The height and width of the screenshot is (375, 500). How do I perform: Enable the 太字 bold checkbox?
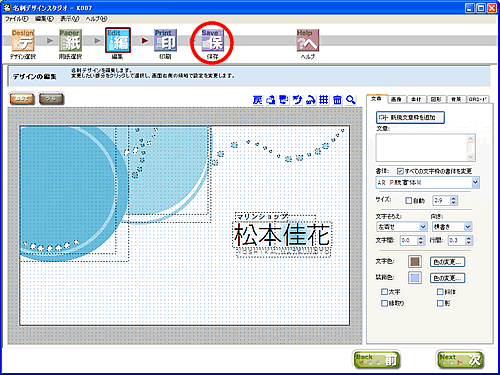pyautogui.click(x=384, y=292)
